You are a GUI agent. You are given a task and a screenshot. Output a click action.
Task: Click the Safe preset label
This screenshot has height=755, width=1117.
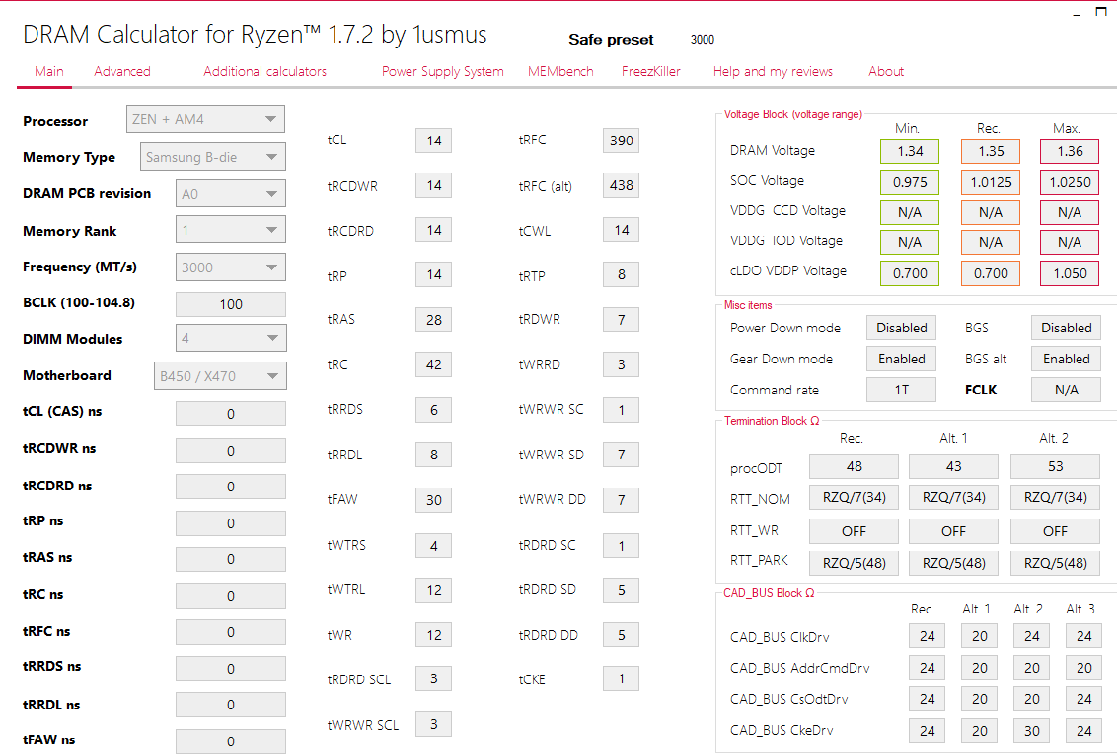coord(611,40)
